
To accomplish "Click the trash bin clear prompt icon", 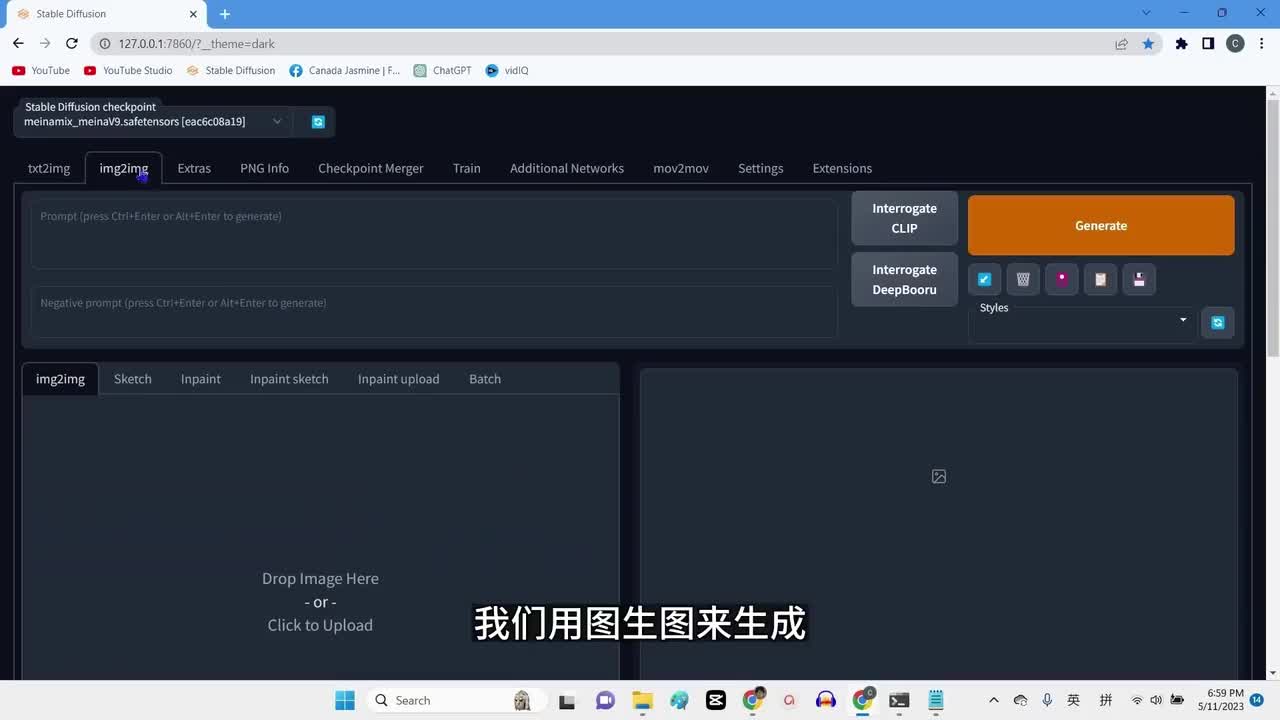I will tap(1023, 280).
